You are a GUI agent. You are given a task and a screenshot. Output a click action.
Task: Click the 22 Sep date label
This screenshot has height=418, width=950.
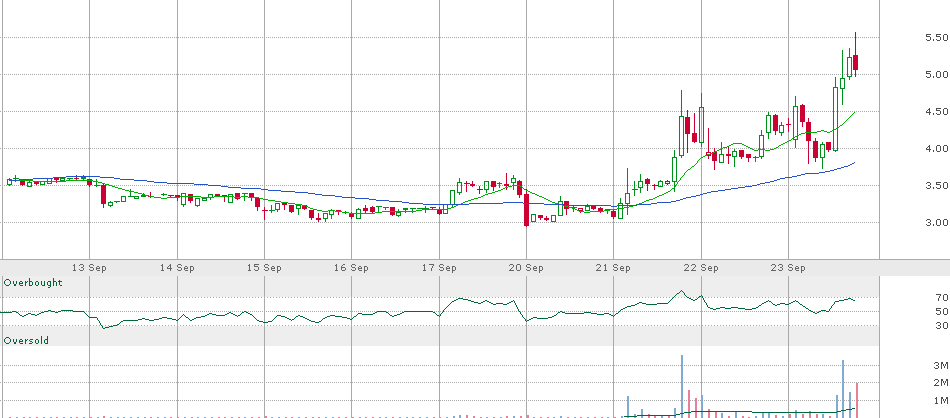point(701,268)
